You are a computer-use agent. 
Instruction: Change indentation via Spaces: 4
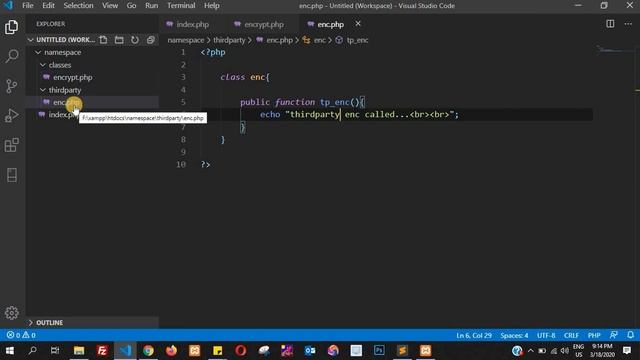(514, 335)
